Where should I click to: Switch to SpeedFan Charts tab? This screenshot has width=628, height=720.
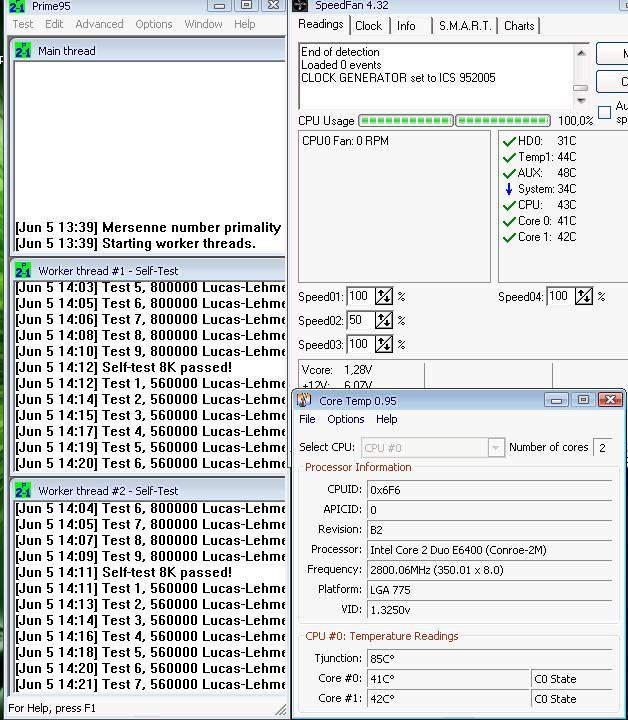pyautogui.click(x=519, y=26)
